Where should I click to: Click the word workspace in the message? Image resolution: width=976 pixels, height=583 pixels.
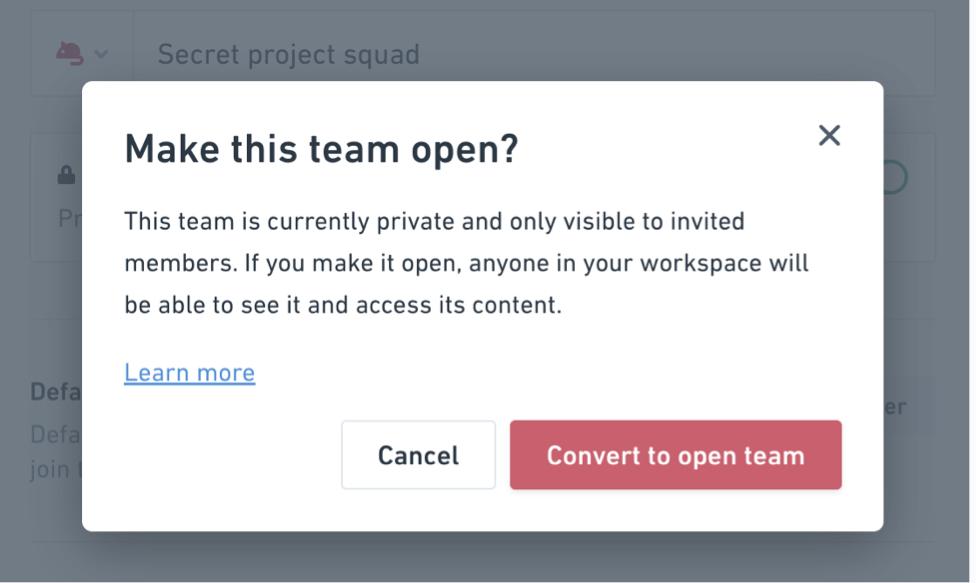click(x=700, y=263)
